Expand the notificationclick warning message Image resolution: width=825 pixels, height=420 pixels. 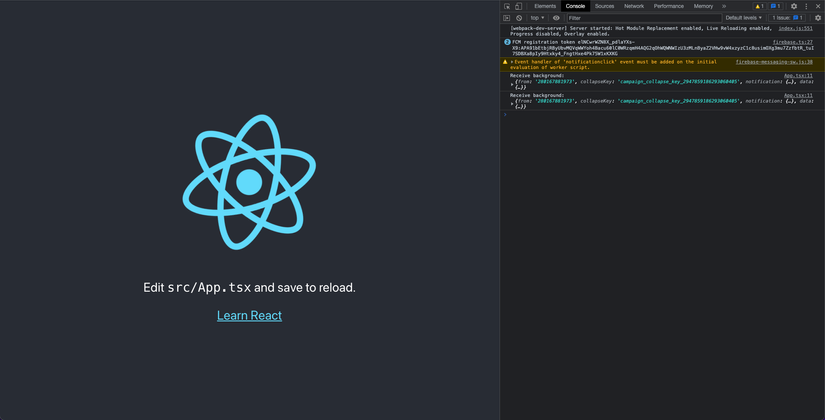[511, 62]
